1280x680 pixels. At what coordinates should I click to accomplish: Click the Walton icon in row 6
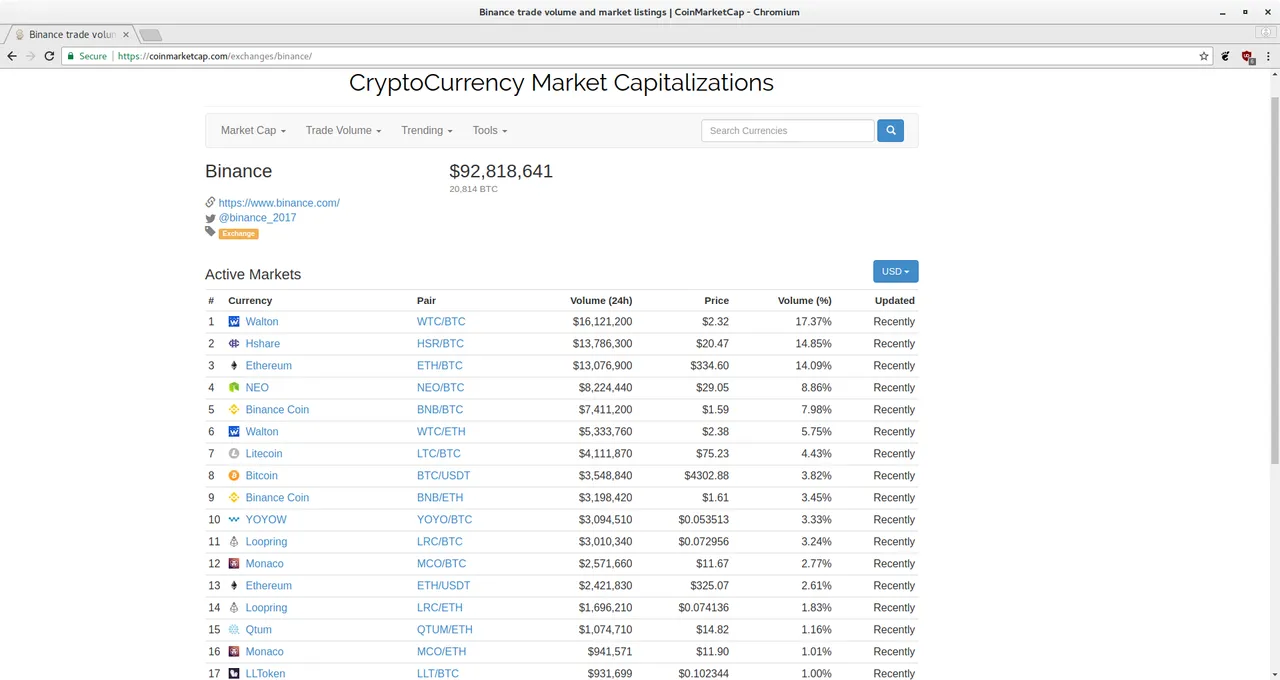pyautogui.click(x=234, y=432)
